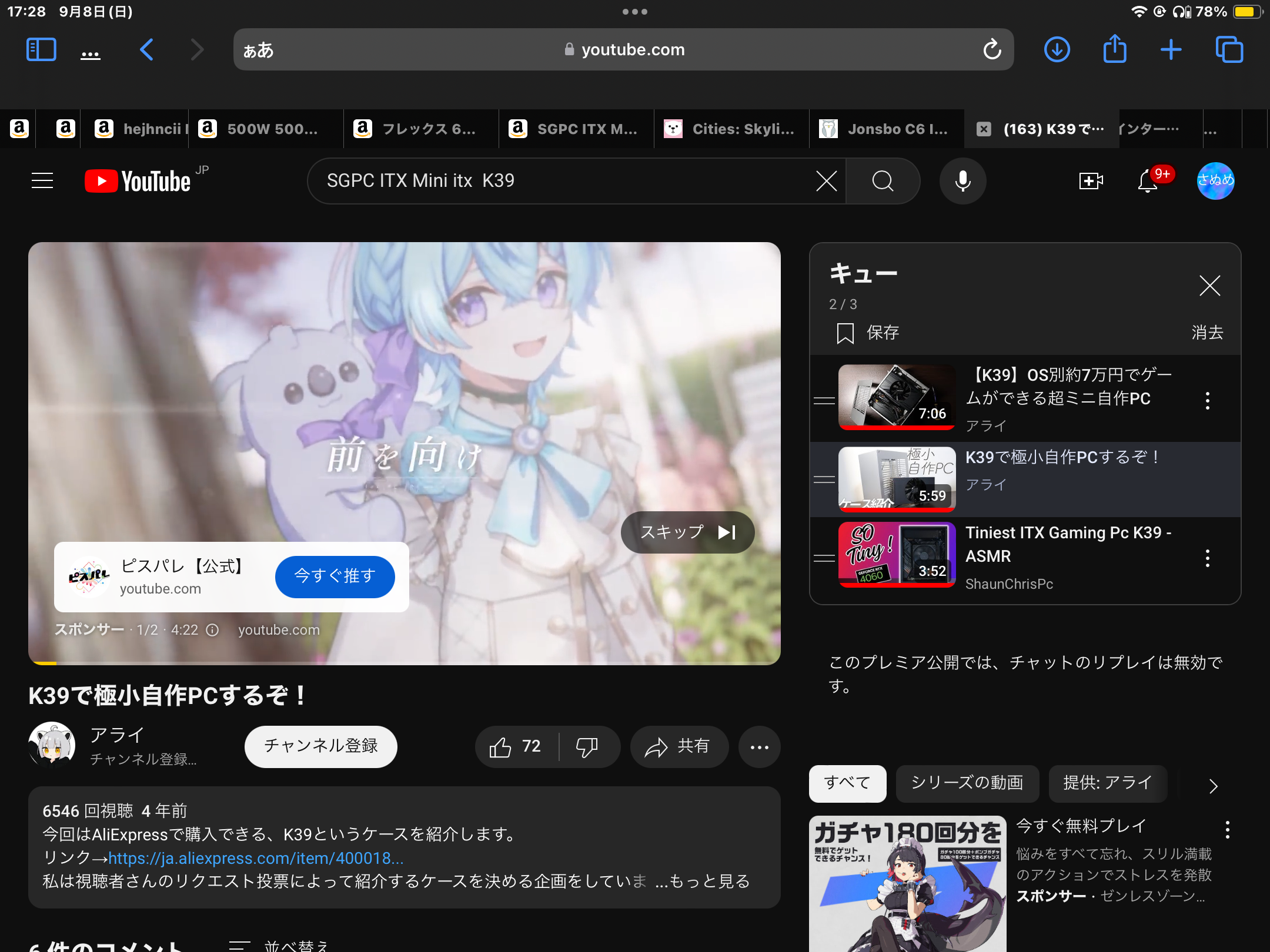Click the voice search microphone icon

coord(962,180)
